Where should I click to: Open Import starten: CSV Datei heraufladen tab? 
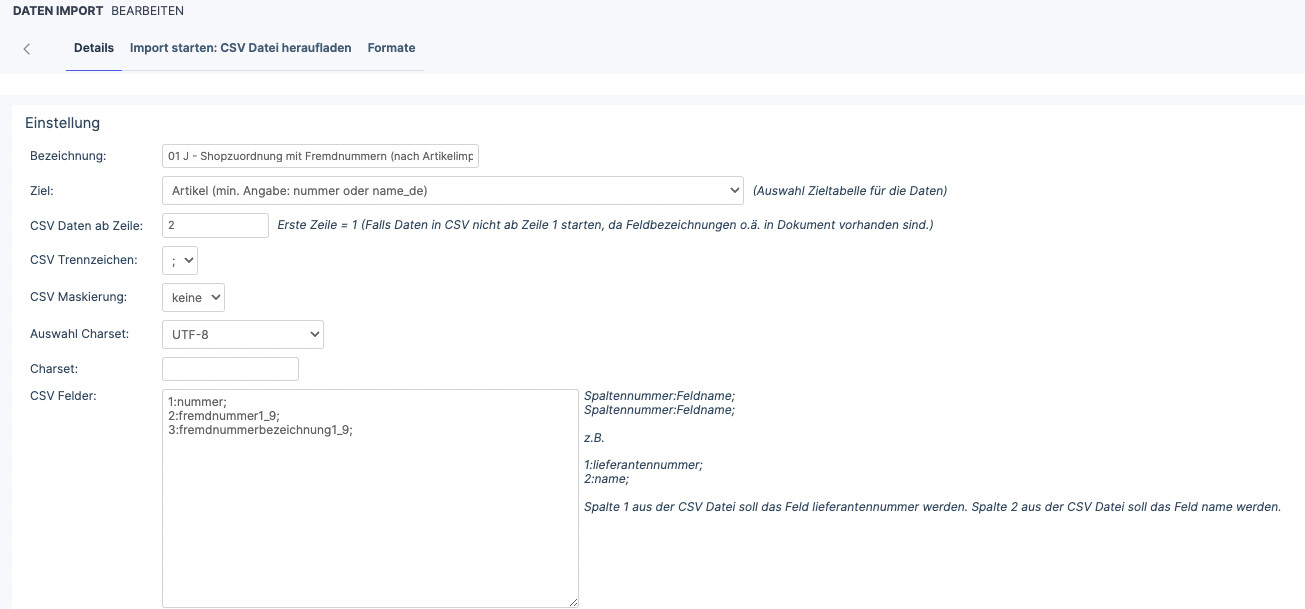point(241,48)
